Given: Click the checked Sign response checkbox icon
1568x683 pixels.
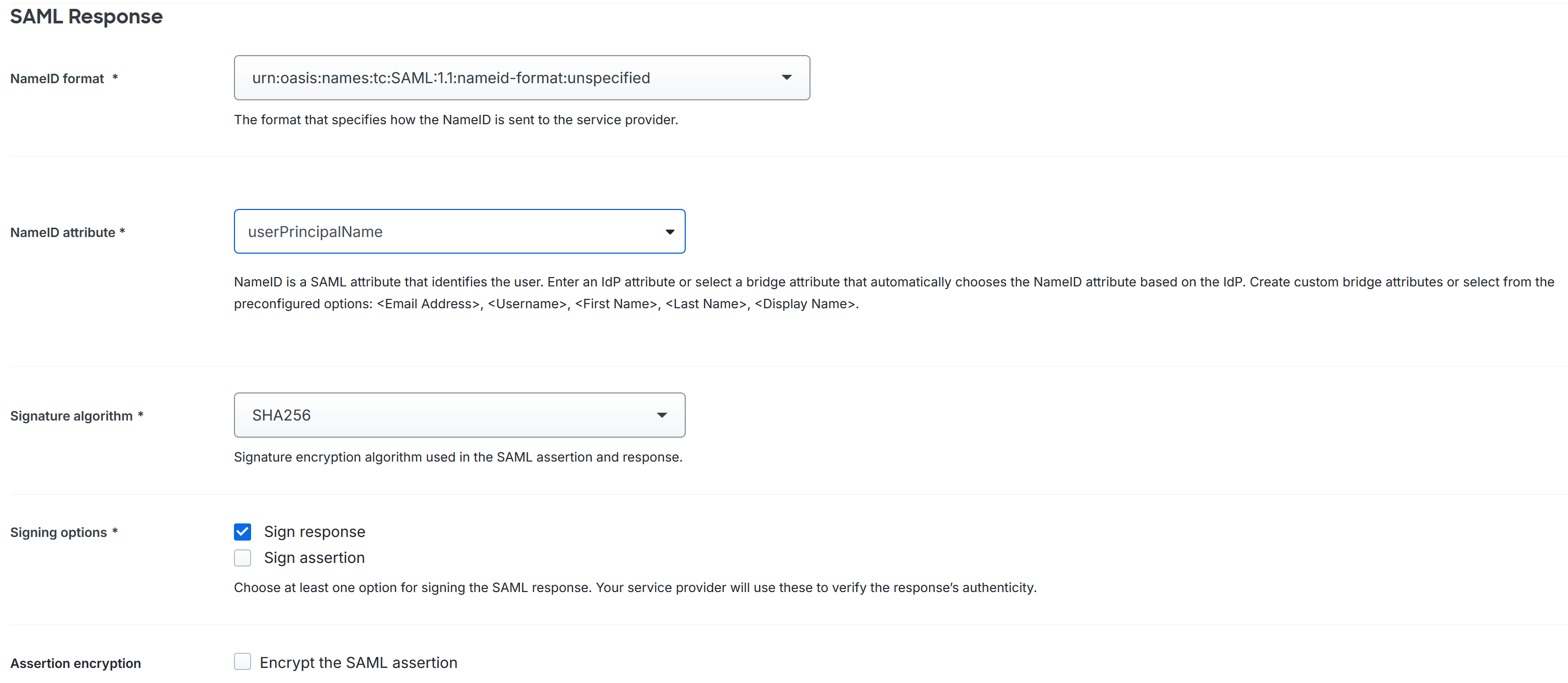Looking at the screenshot, I should coord(243,531).
